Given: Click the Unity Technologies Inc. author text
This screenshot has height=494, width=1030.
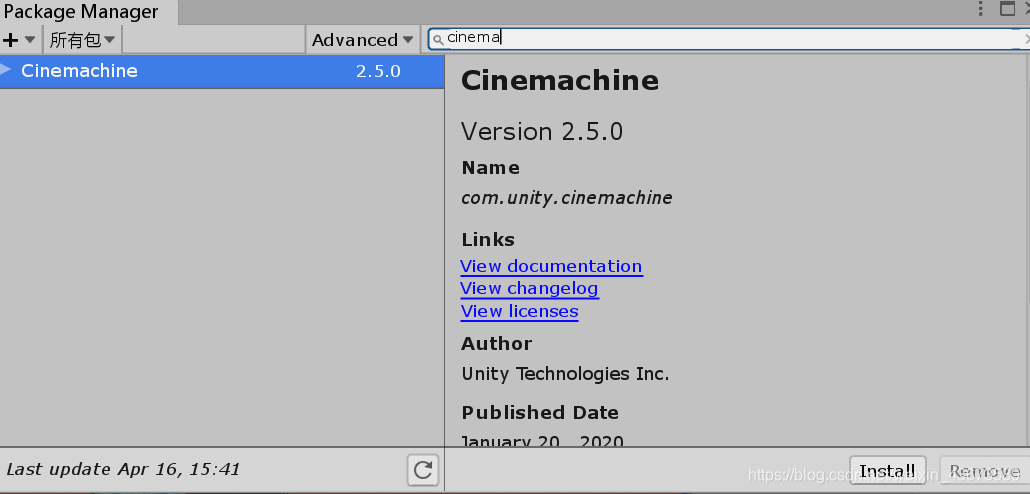Looking at the screenshot, I should point(565,374).
